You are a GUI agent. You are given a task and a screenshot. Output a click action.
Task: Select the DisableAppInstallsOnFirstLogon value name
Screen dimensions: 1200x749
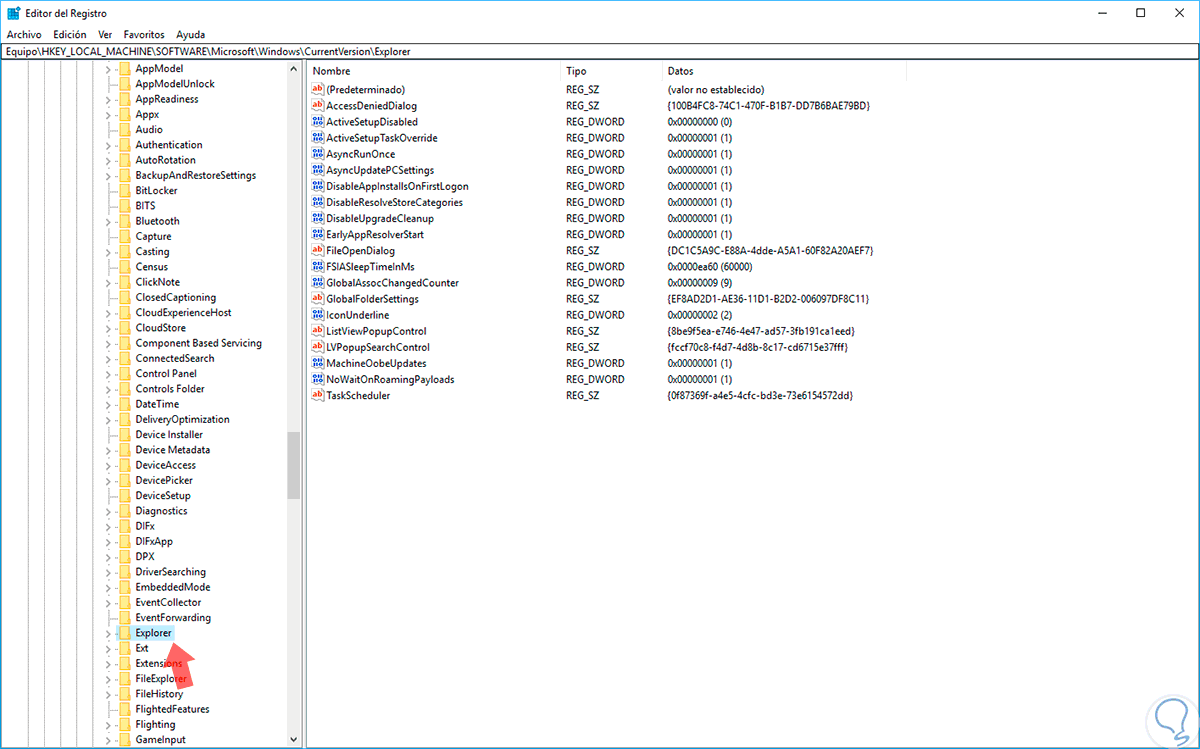[397, 186]
